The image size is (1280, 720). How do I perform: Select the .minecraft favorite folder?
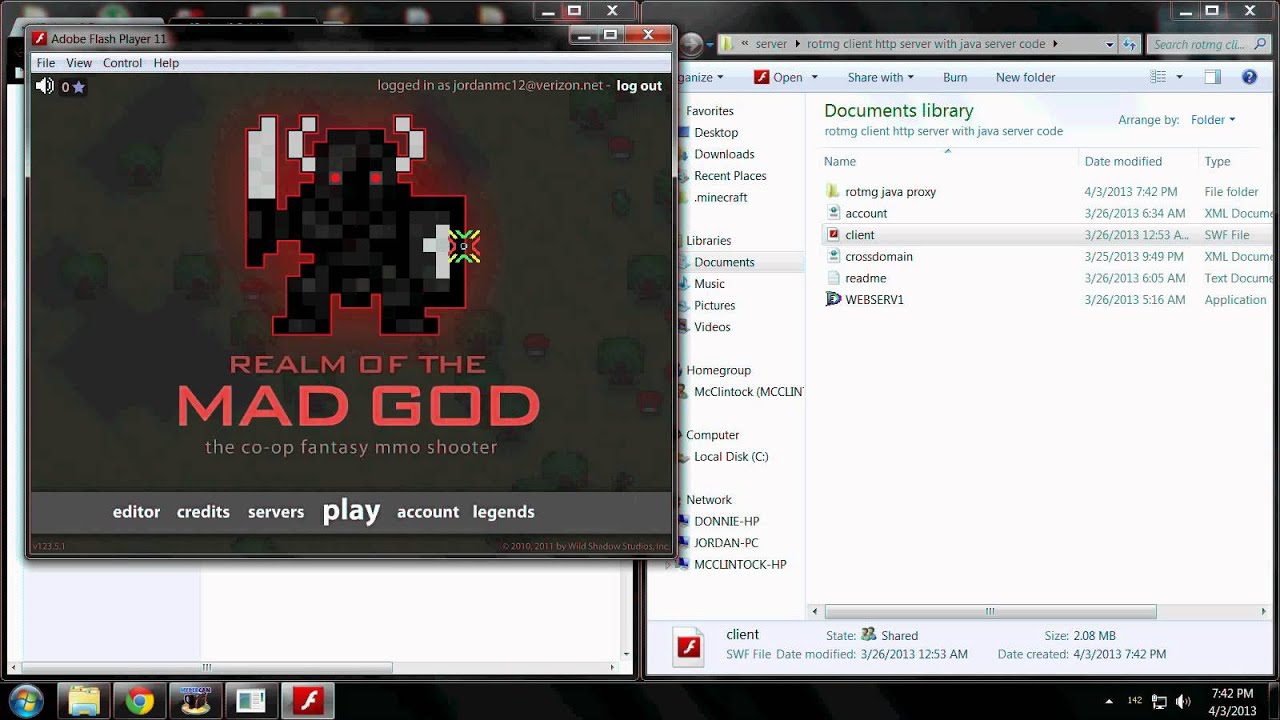click(x=720, y=197)
